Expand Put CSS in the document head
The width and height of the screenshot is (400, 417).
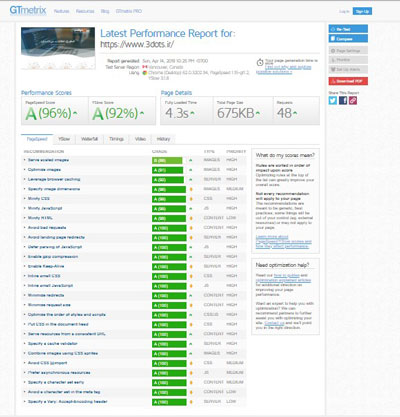pyautogui.click(x=58, y=324)
